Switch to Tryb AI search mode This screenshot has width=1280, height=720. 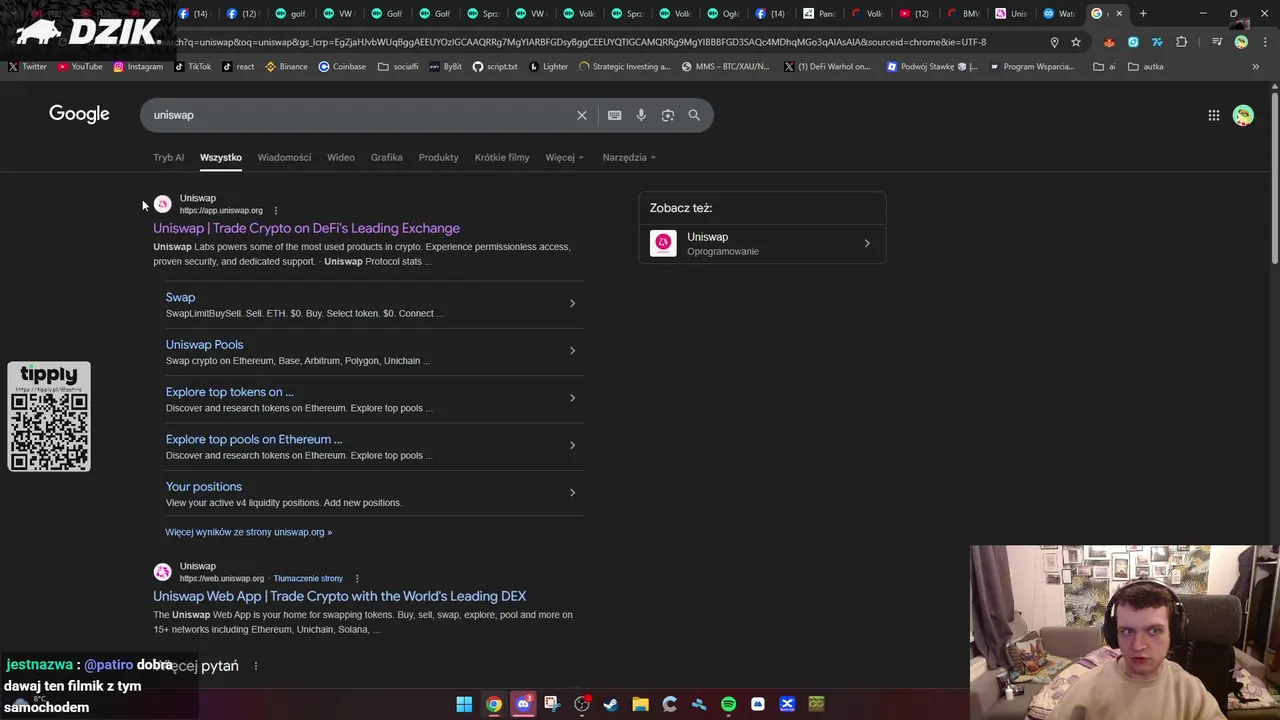[x=168, y=157]
